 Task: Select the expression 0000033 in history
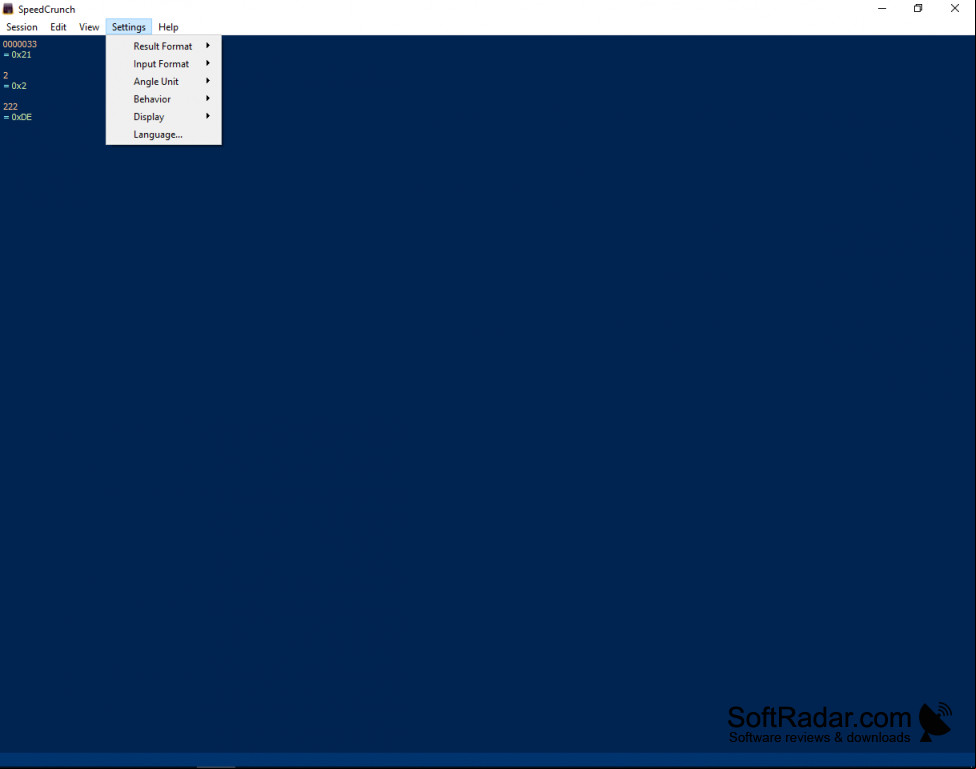pyautogui.click(x=20, y=44)
